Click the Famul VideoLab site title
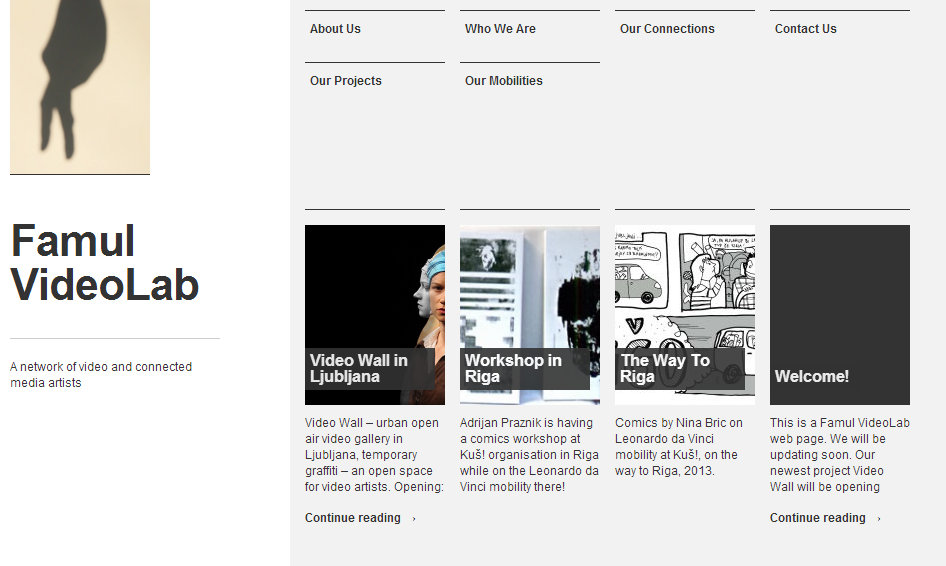This screenshot has width=946, height=566. tap(105, 263)
